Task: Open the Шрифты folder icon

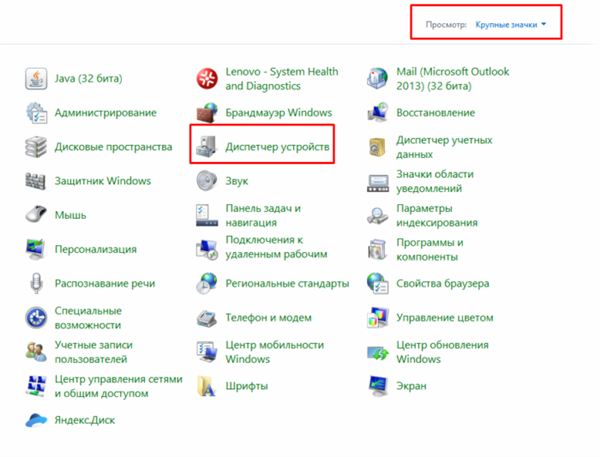Action: click(x=207, y=386)
